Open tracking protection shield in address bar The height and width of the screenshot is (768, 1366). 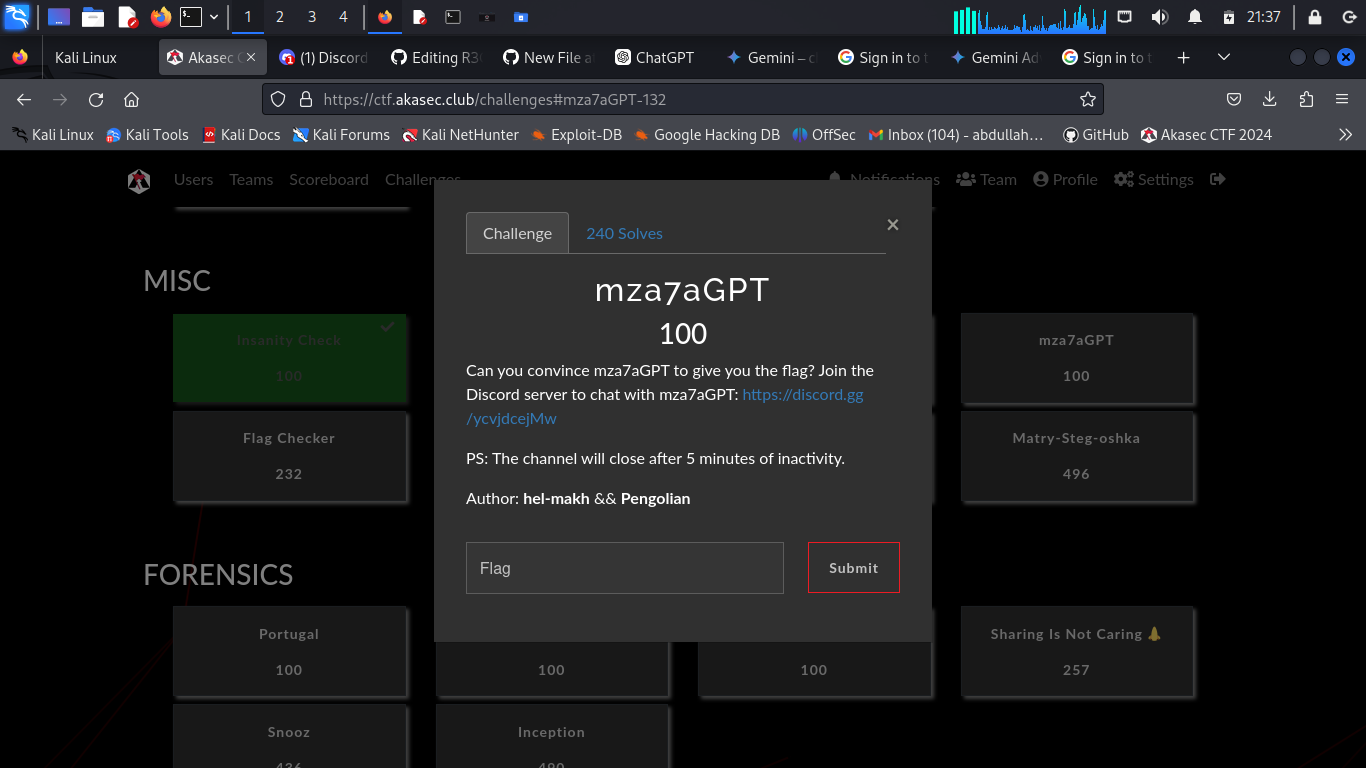pos(279,99)
